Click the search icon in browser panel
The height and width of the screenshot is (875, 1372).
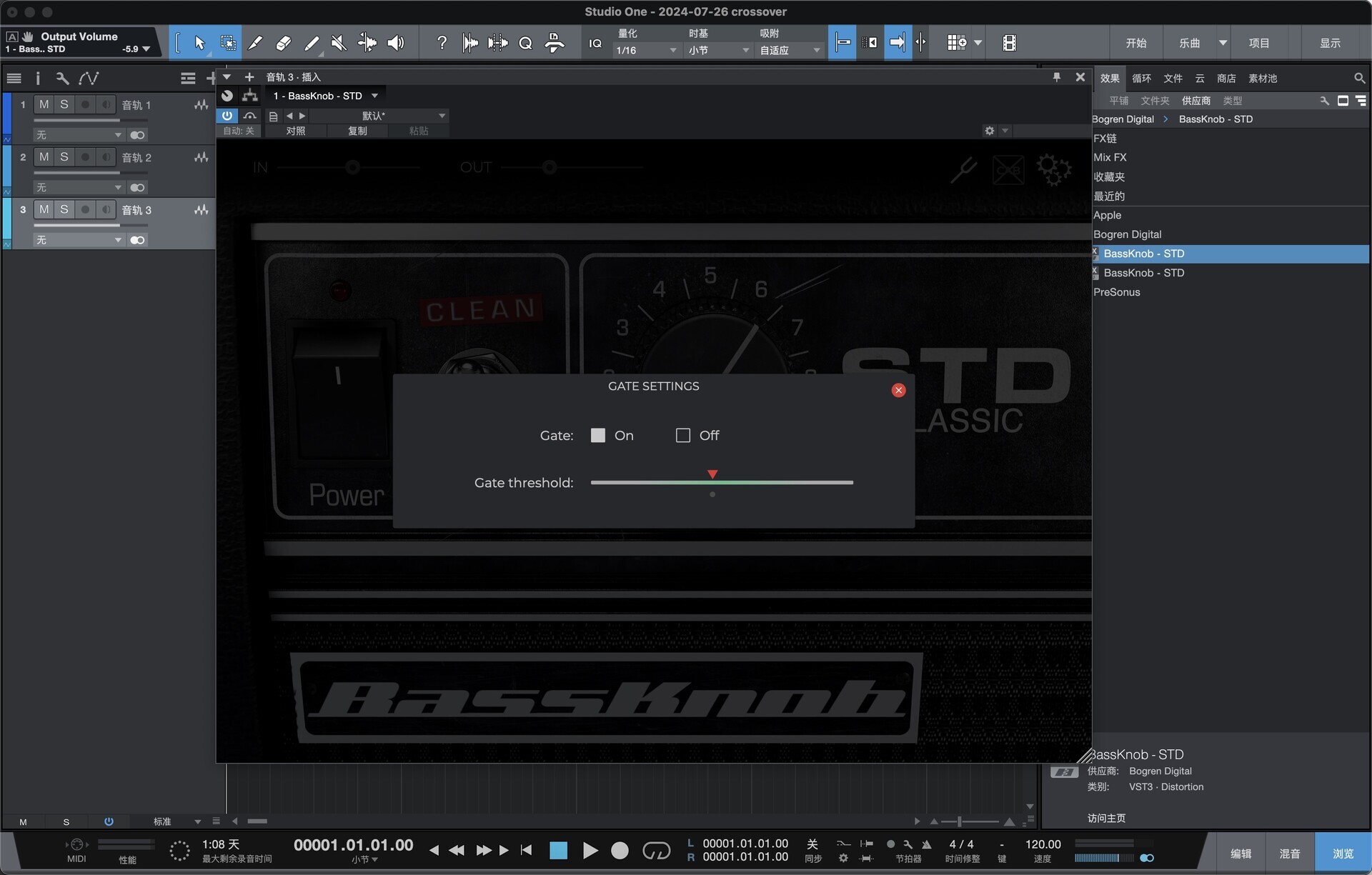click(x=1359, y=78)
